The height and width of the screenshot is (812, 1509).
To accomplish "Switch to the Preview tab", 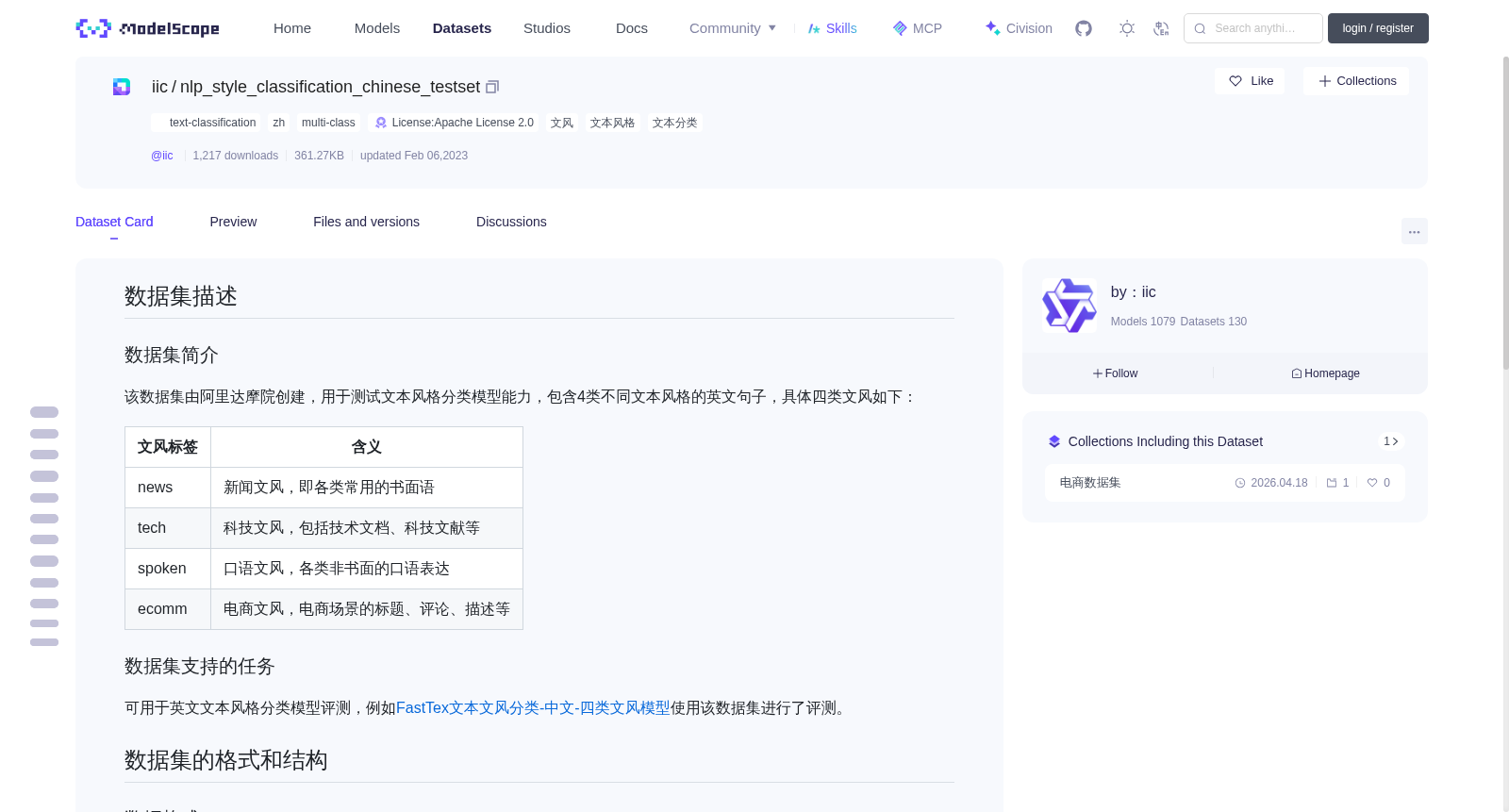I will coord(233,222).
